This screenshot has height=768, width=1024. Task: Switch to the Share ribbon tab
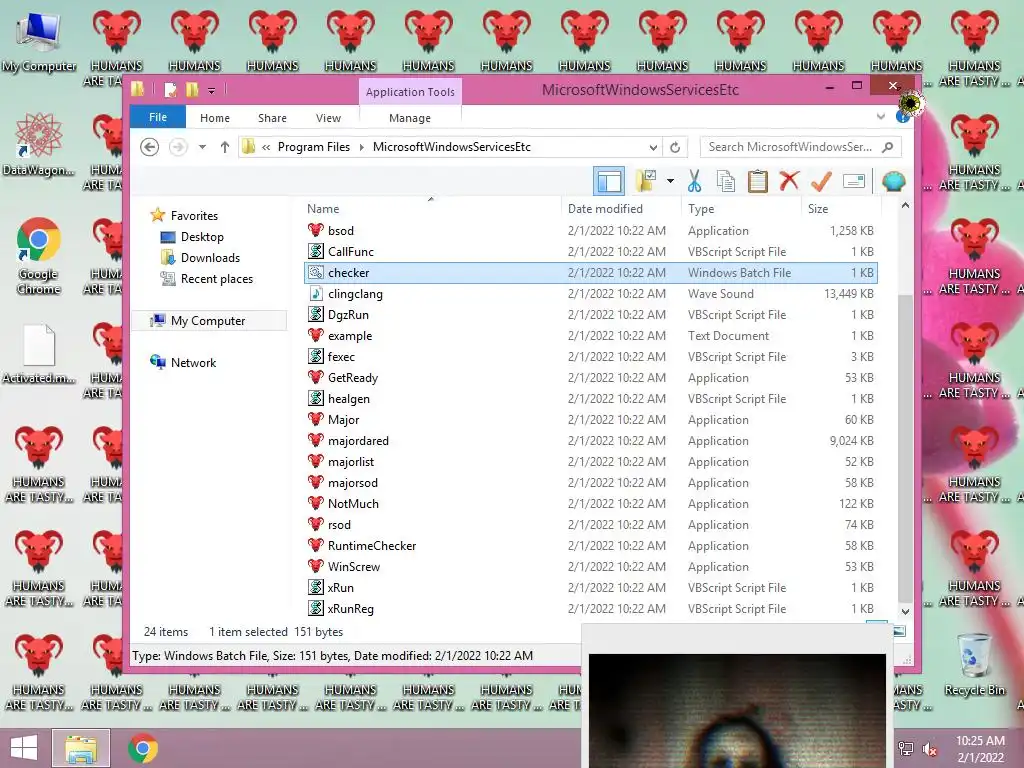(x=272, y=118)
